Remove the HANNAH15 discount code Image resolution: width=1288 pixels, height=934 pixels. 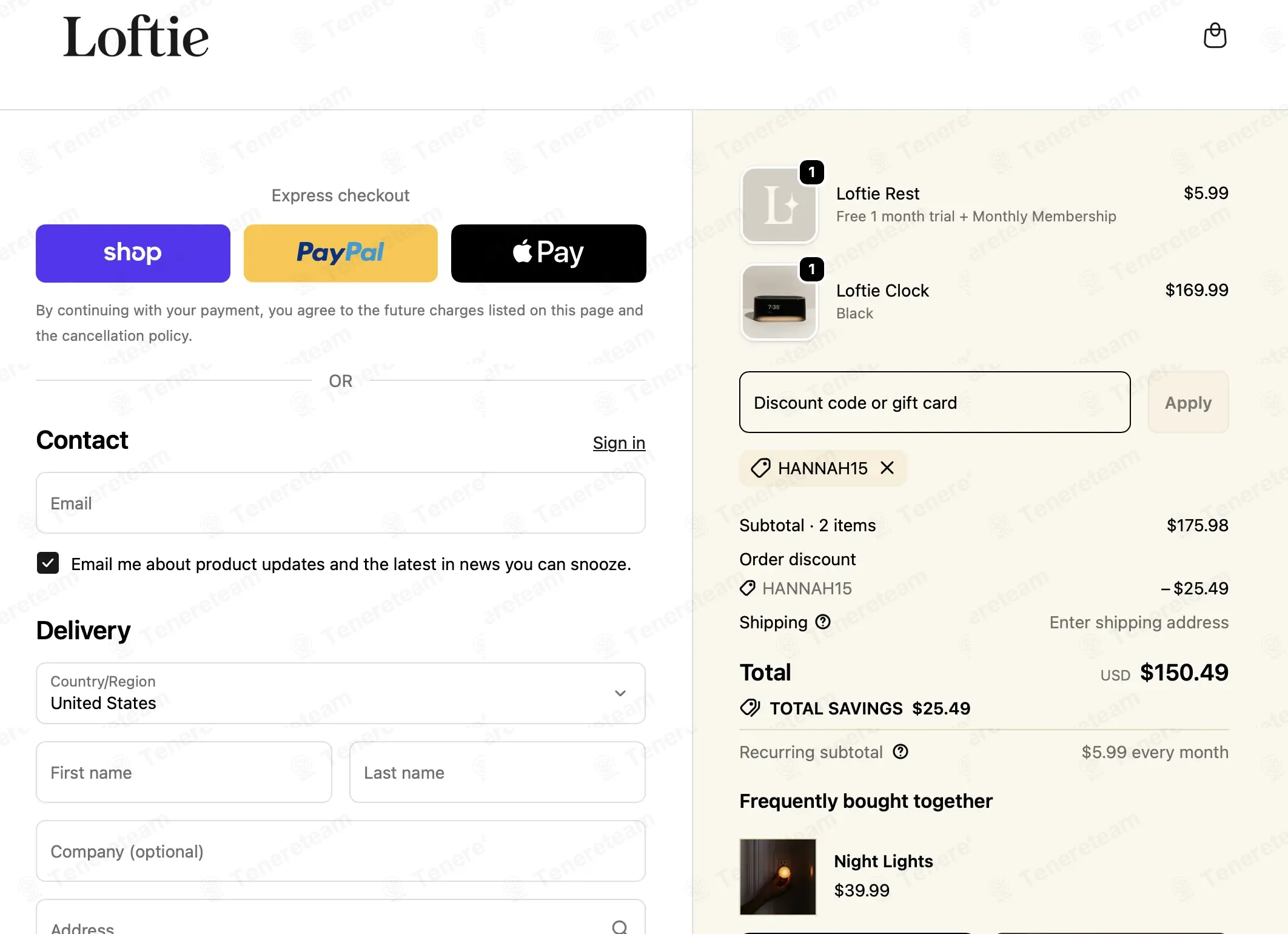coord(887,468)
